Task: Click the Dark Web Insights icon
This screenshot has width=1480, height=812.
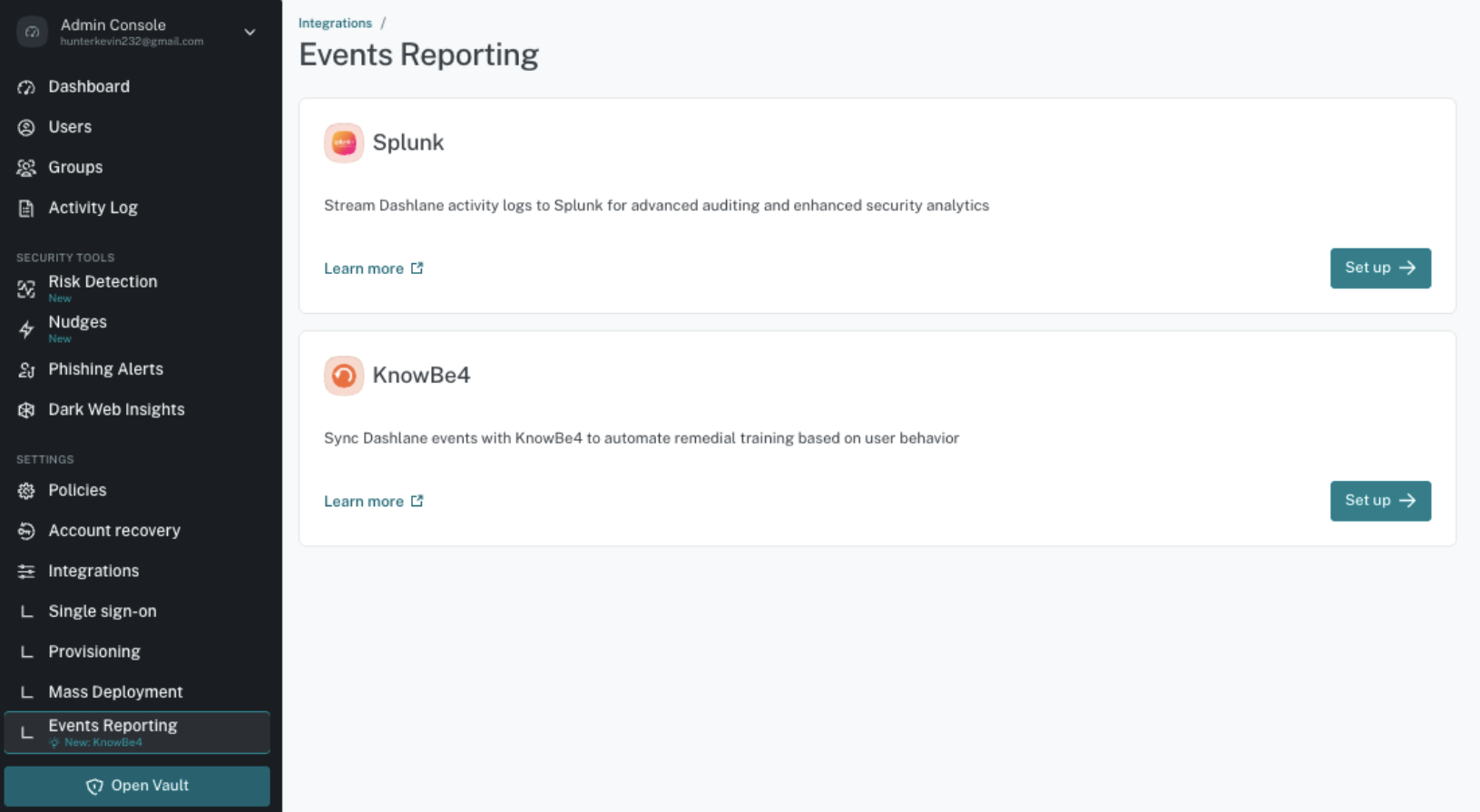Action: click(26, 410)
